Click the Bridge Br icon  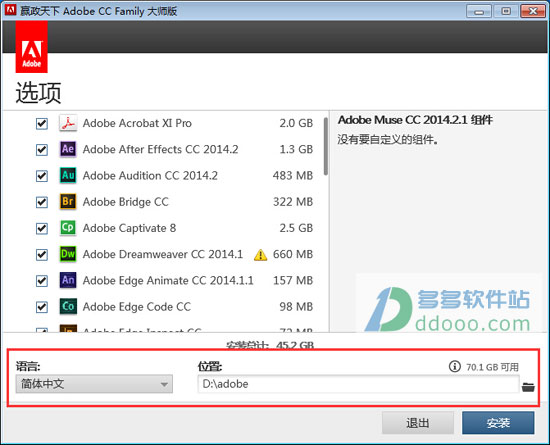[x=68, y=202]
